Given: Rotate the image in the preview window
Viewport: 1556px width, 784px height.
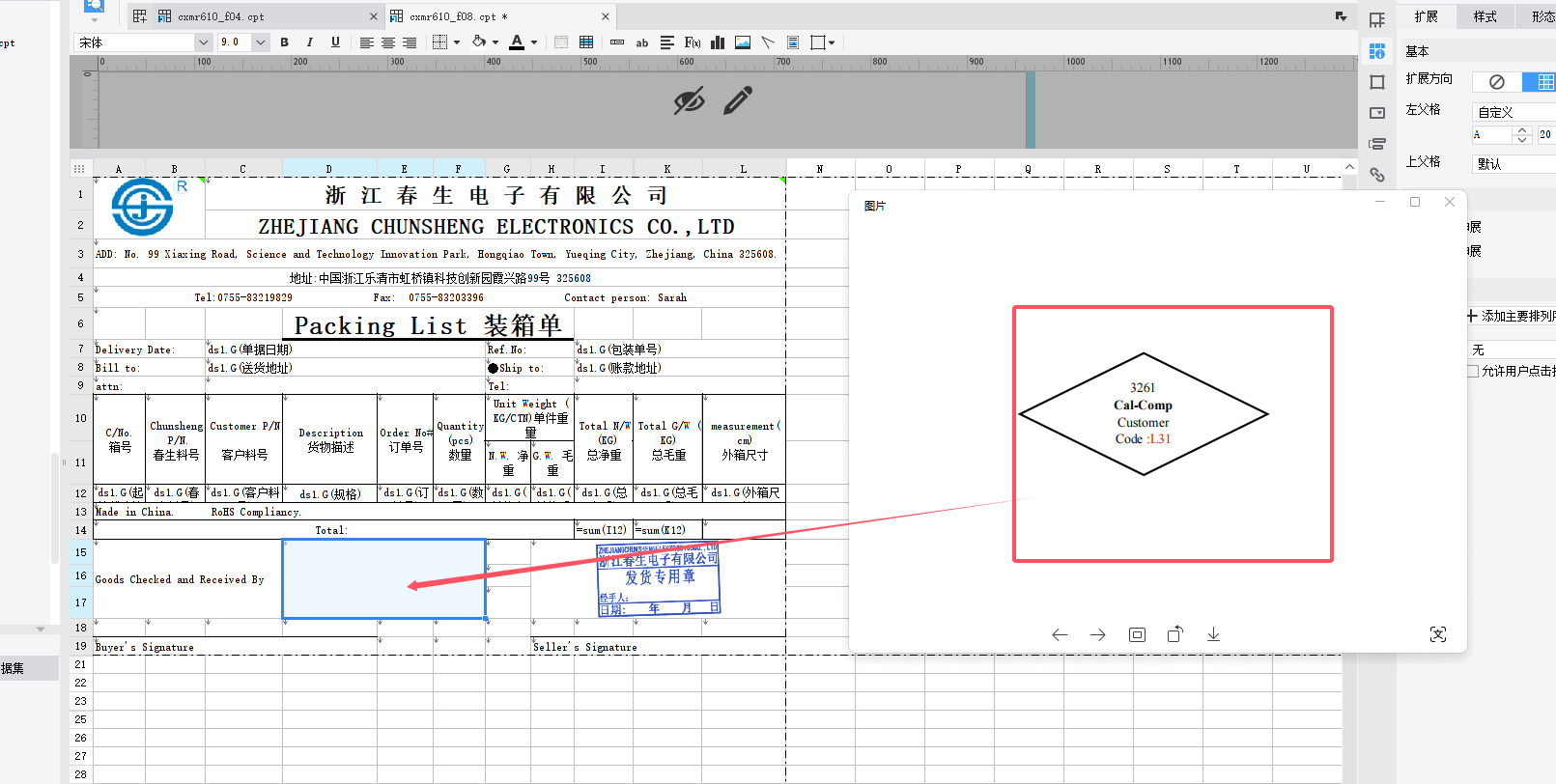Looking at the screenshot, I should pos(1174,634).
